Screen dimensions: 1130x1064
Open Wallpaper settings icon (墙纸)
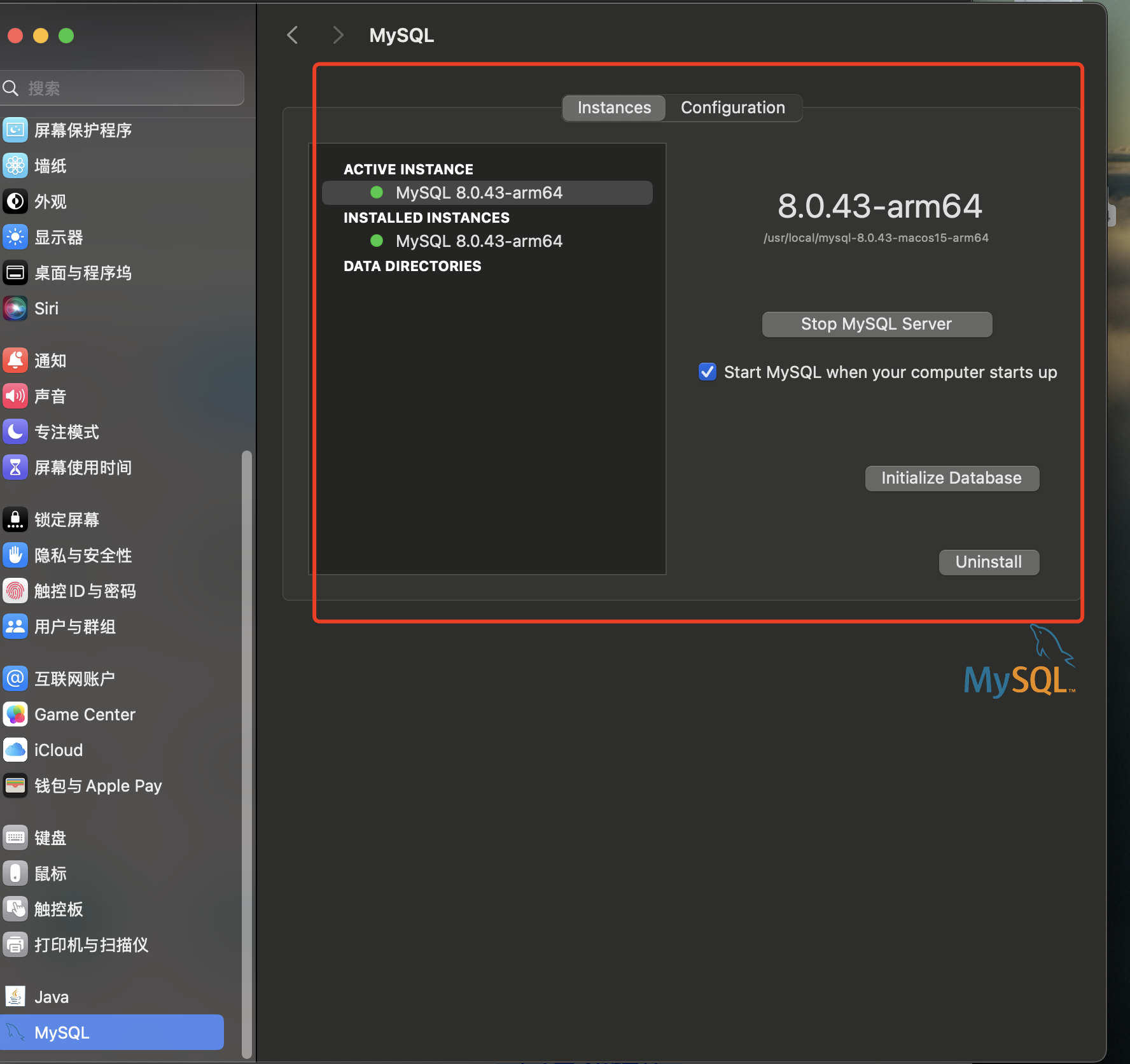[15, 166]
